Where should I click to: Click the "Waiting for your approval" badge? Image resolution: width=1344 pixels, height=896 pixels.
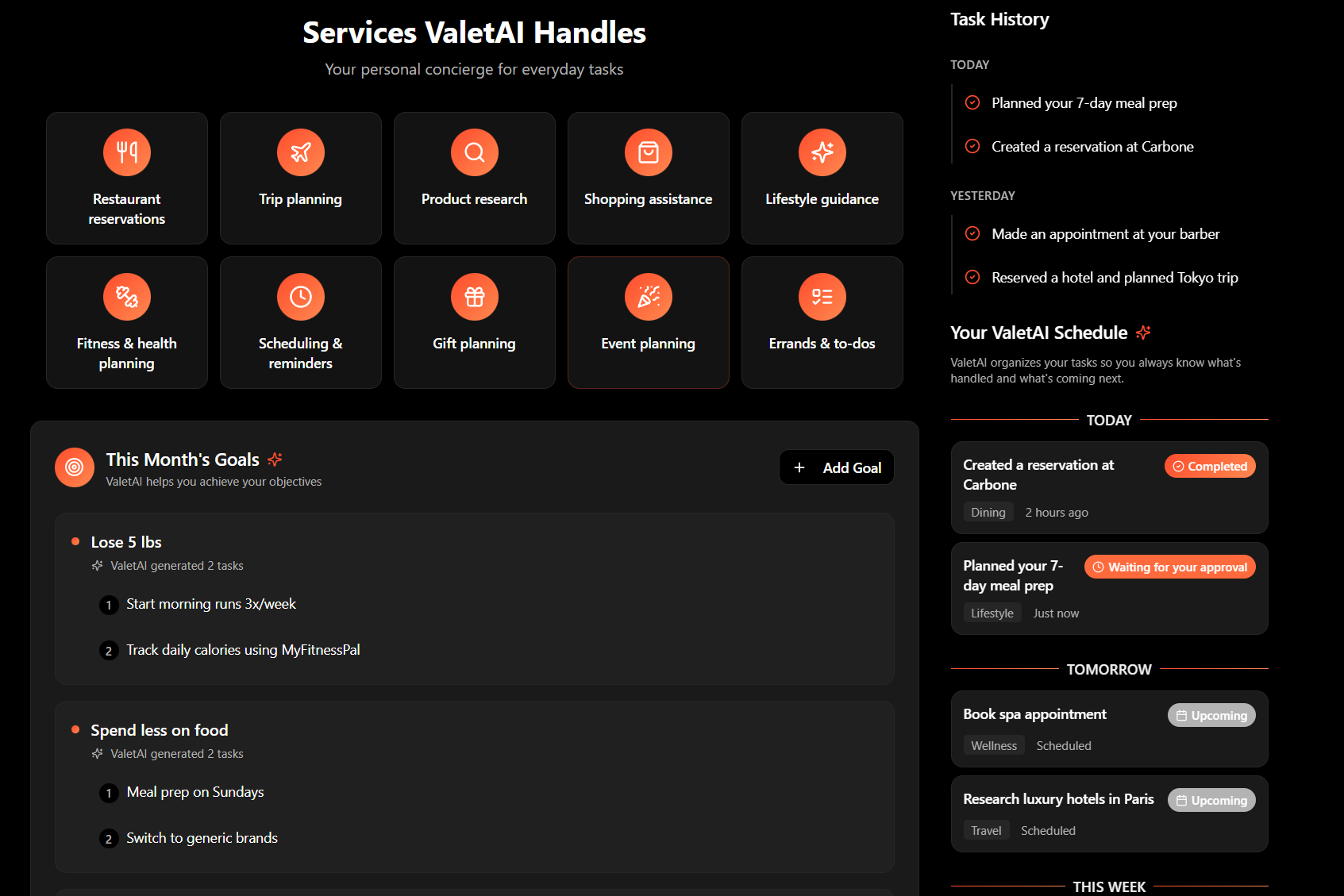(x=1169, y=567)
